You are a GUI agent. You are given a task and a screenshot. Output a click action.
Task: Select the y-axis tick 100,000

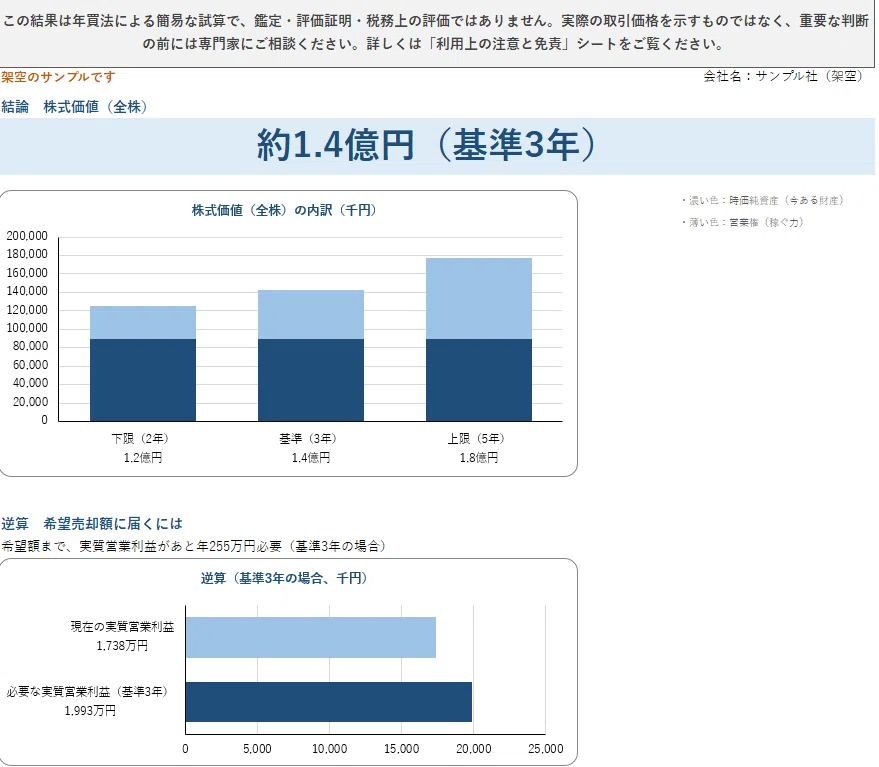tap(27, 328)
